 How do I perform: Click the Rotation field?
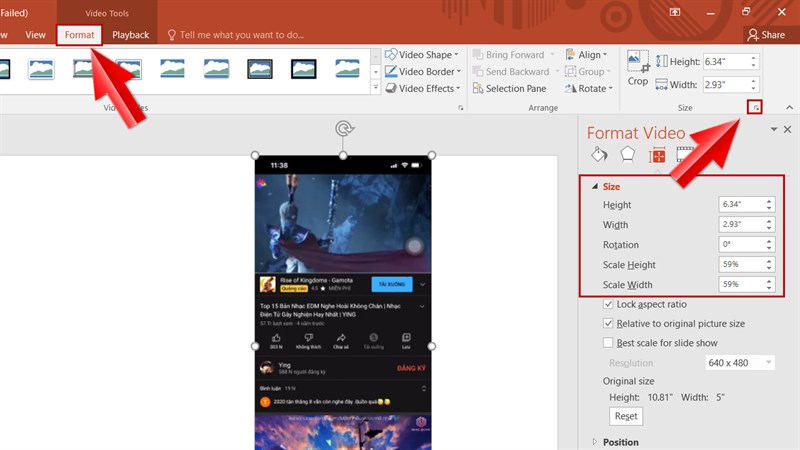coord(741,244)
